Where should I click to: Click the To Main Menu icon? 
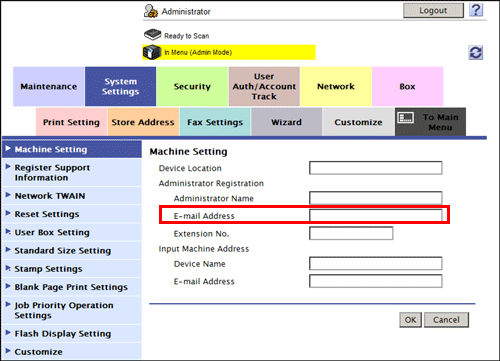tap(406, 118)
